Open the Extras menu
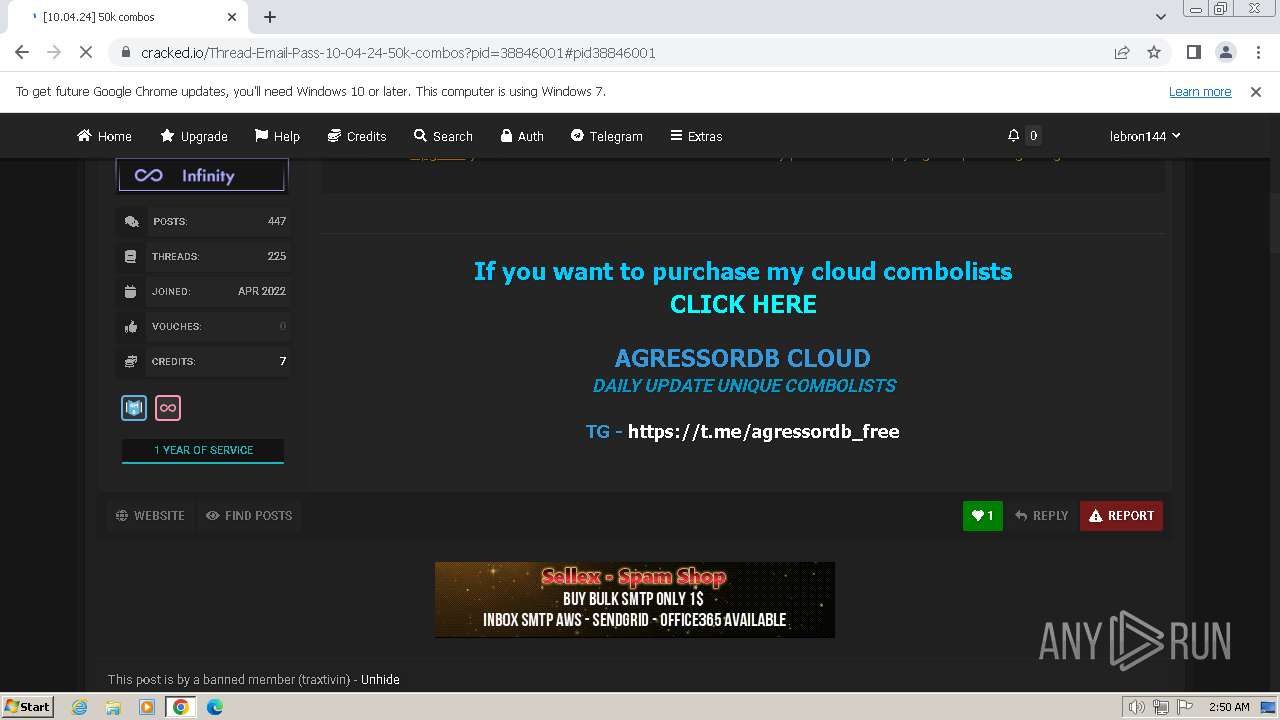This screenshot has width=1280, height=720. (x=696, y=136)
